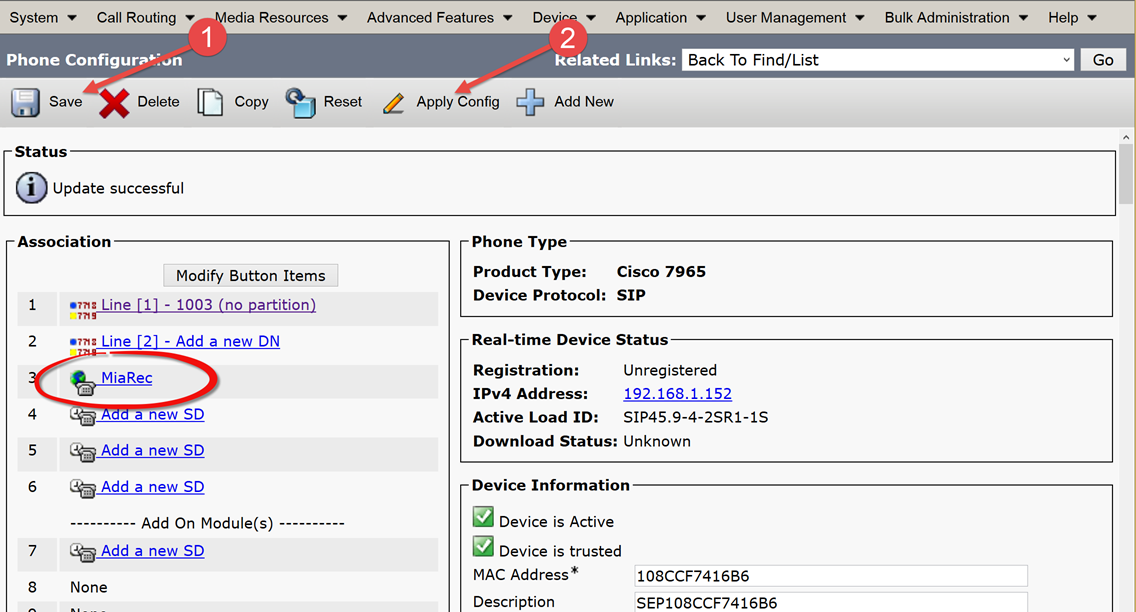Image resolution: width=1136 pixels, height=612 pixels.
Task: Open the Application menu
Action: [x=661, y=17]
